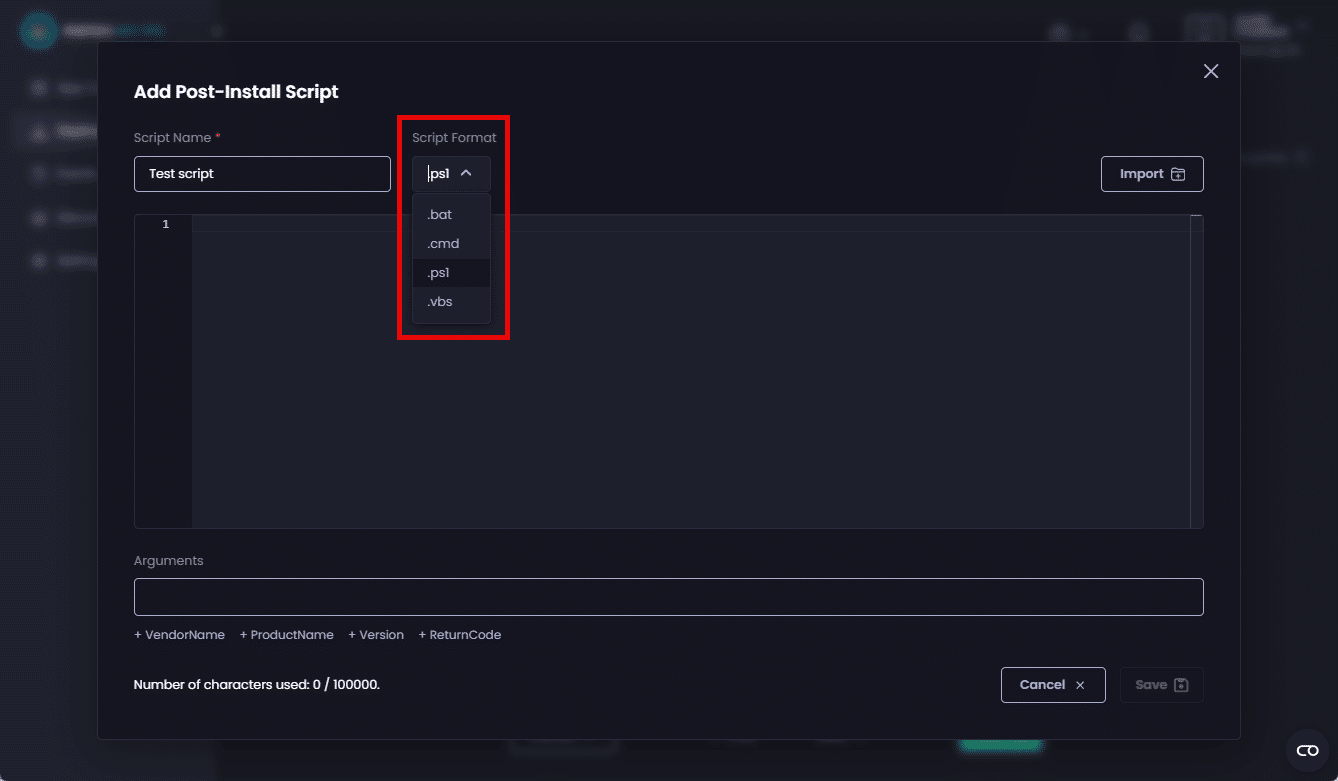This screenshot has height=781, width=1338.
Task: Pick .ps1 from the format list
Action: point(440,273)
